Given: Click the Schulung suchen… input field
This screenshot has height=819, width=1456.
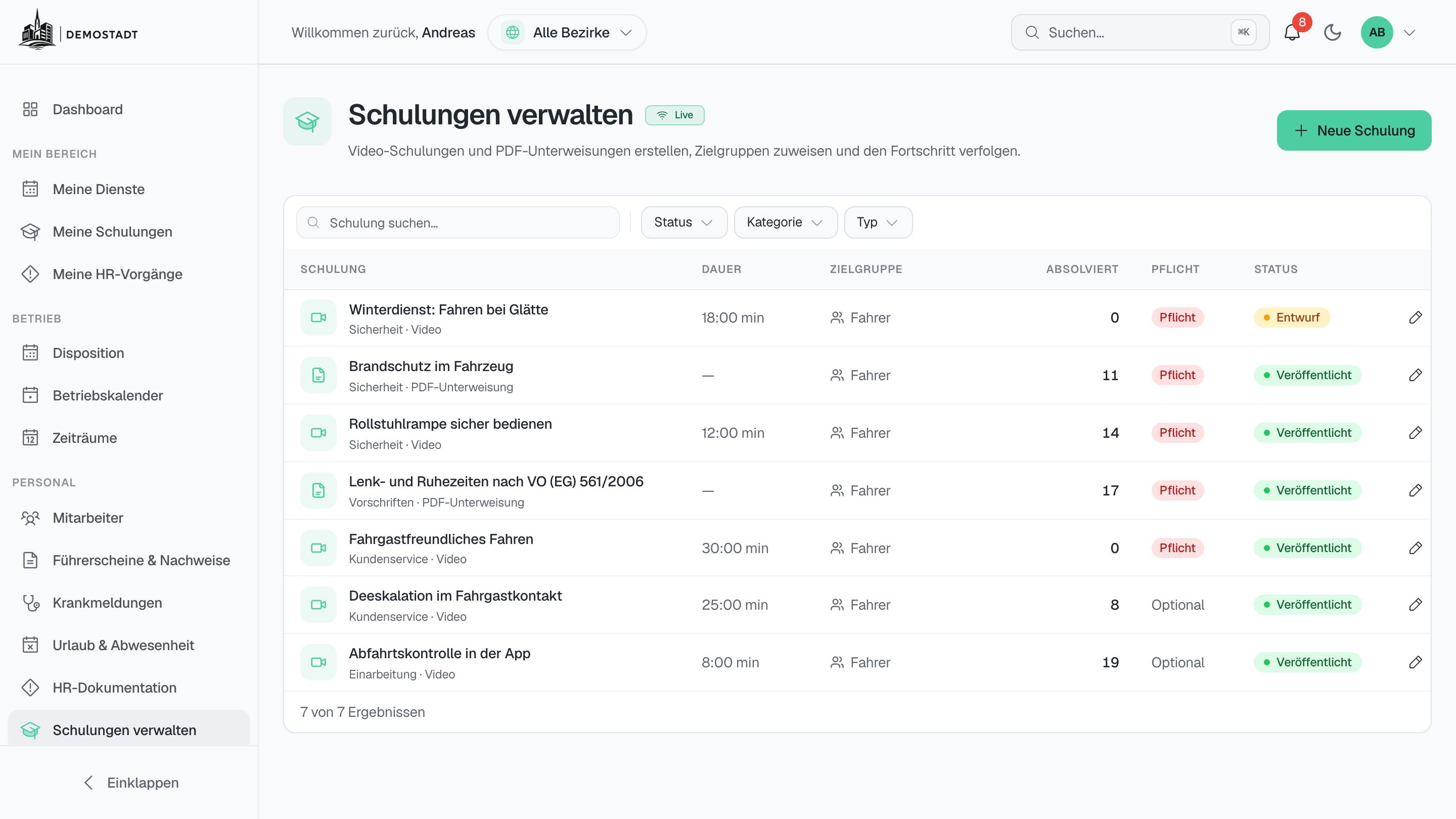Looking at the screenshot, I should pos(458,222).
